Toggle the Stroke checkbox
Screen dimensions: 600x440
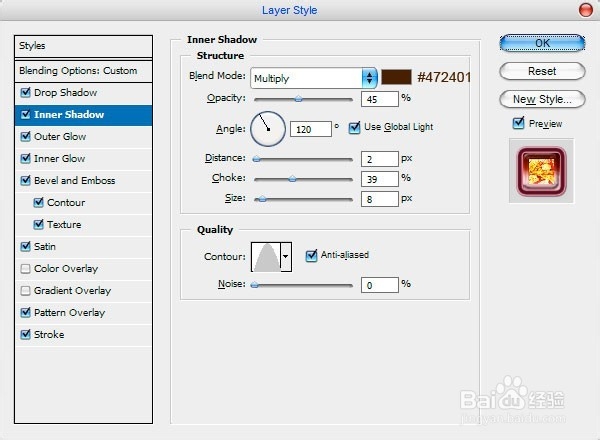click(26, 334)
